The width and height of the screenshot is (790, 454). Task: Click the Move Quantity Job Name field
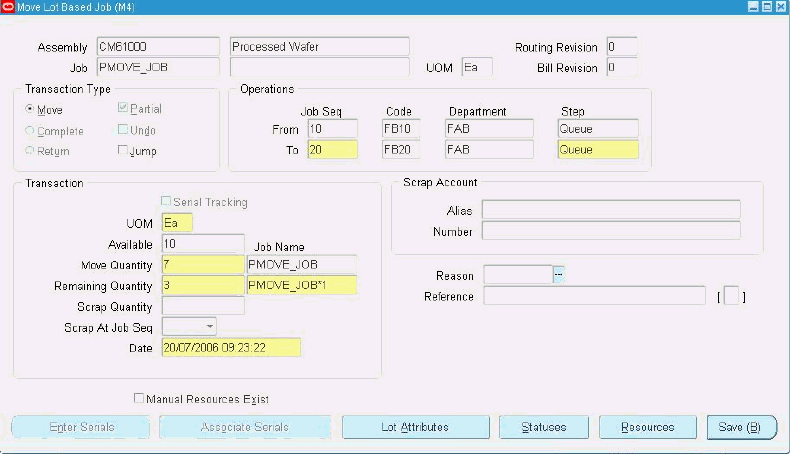pos(302,265)
